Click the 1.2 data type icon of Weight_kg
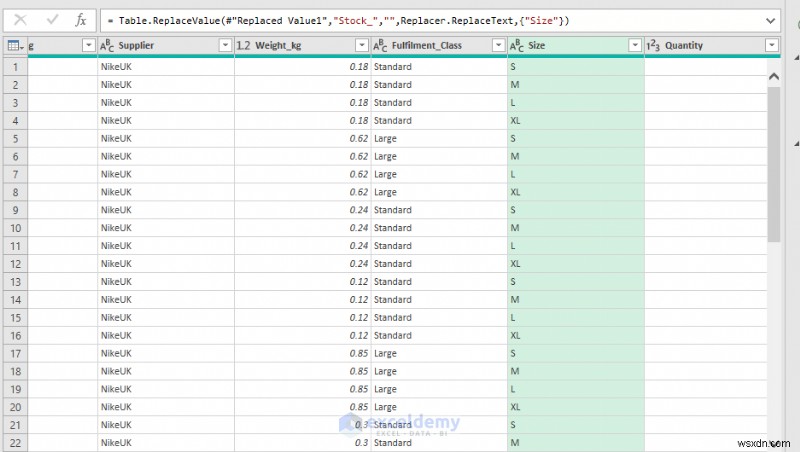 click(x=243, y=46)
